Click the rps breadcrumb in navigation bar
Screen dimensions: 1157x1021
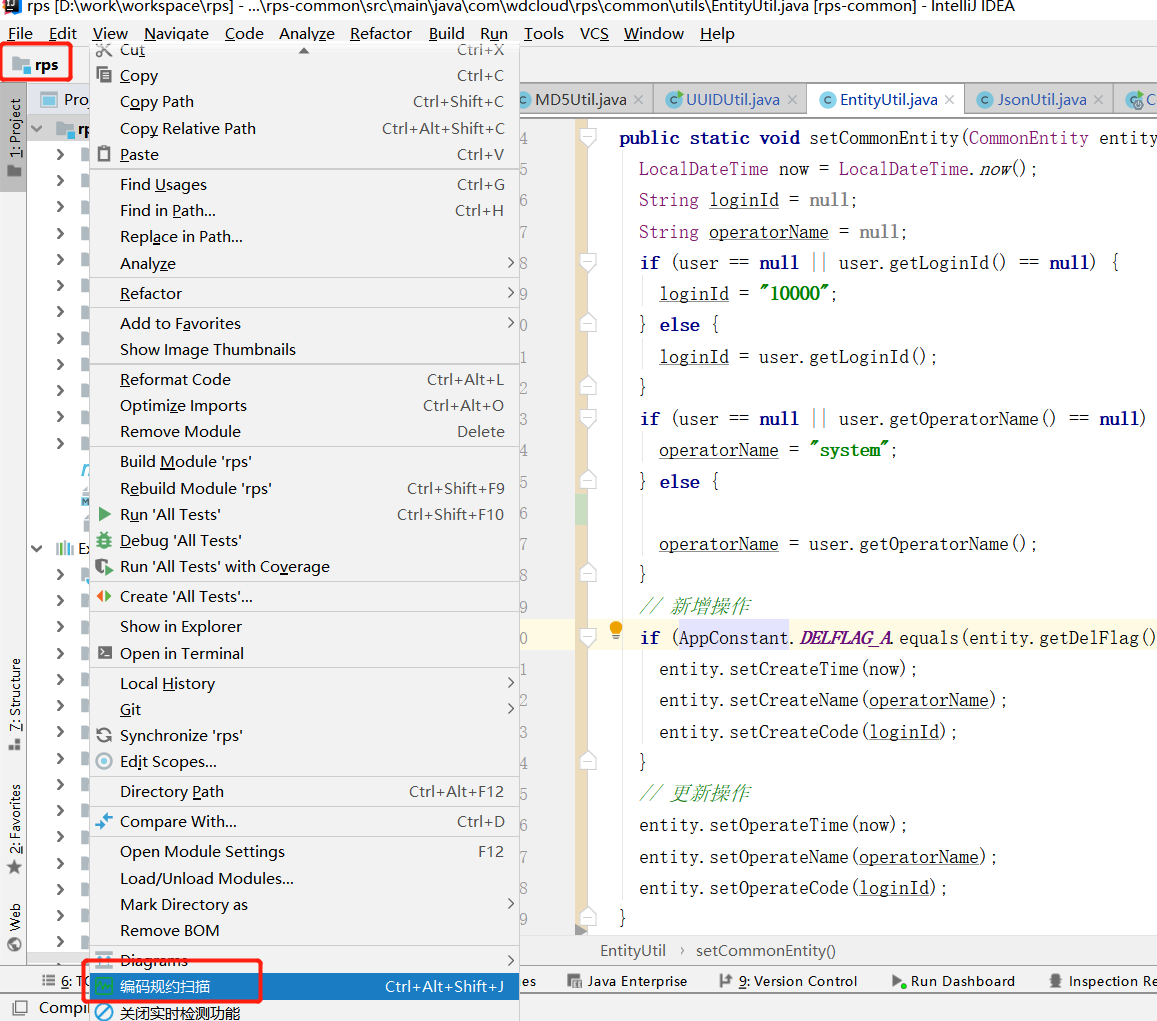[46, 65]
